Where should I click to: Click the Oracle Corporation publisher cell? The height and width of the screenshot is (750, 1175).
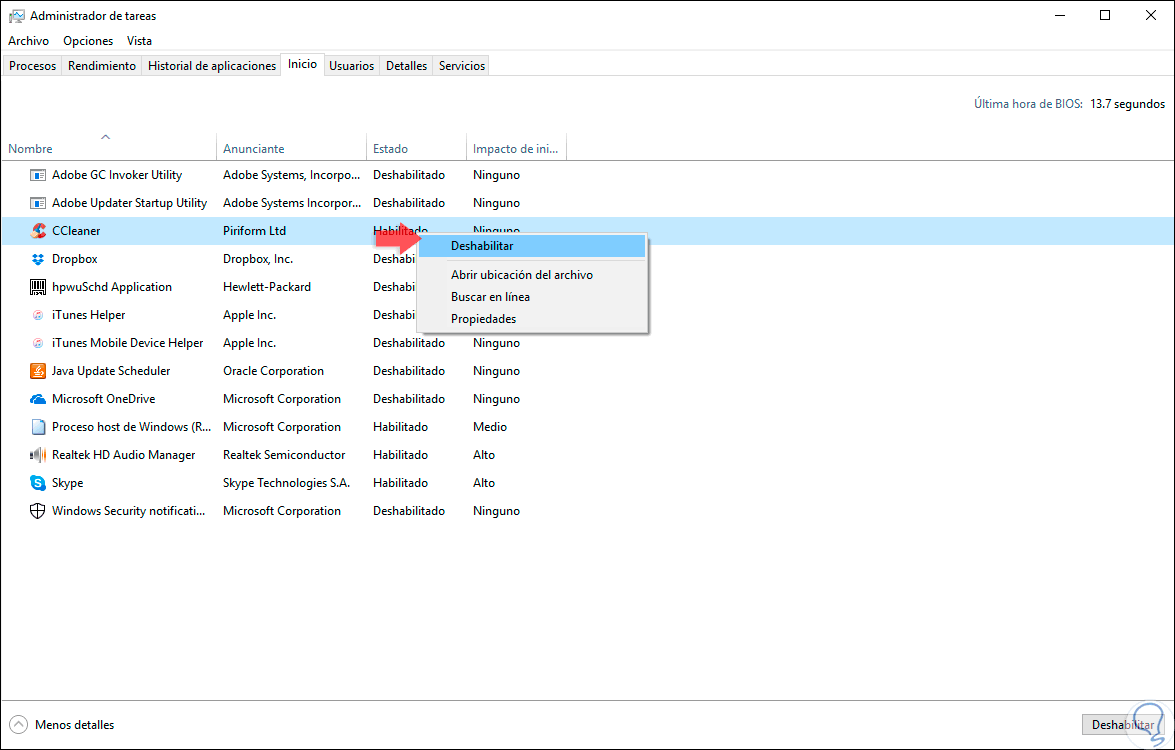274,371
